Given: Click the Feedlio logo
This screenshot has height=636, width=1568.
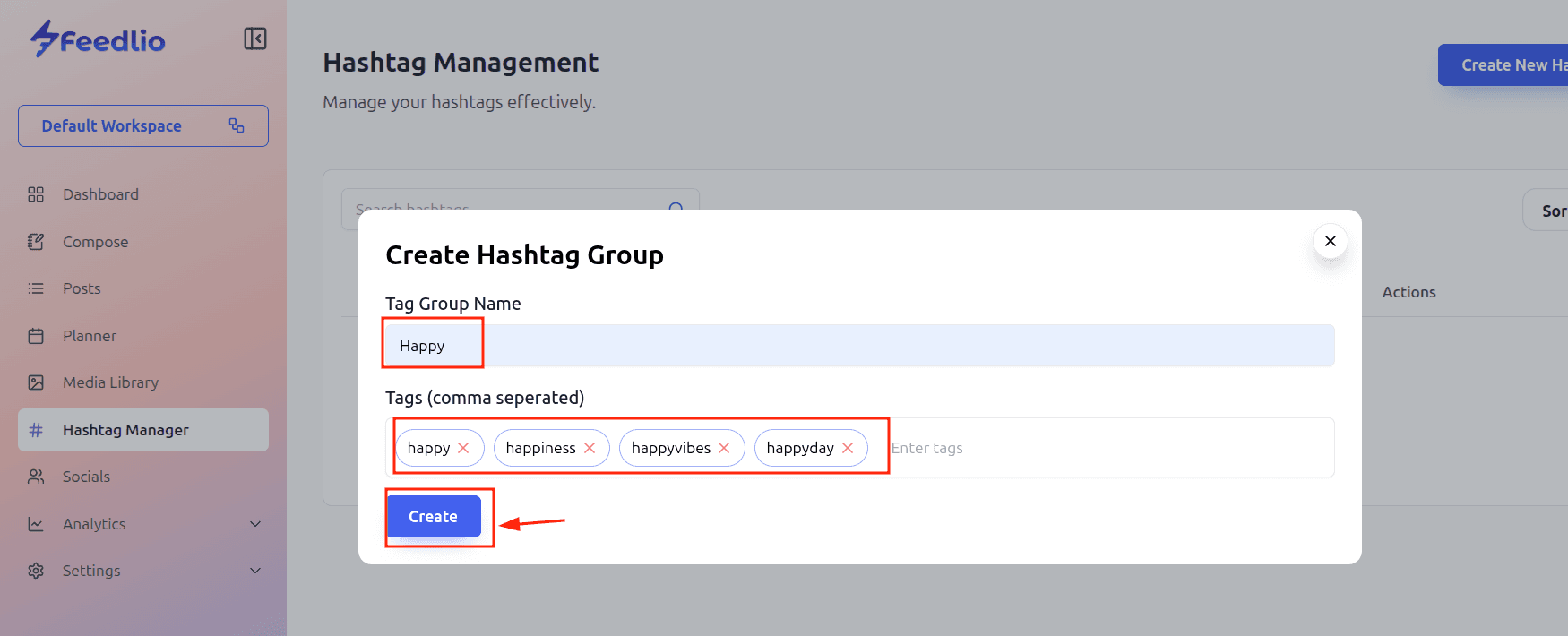Looking at the screenshot, I should tap(98, 39).
